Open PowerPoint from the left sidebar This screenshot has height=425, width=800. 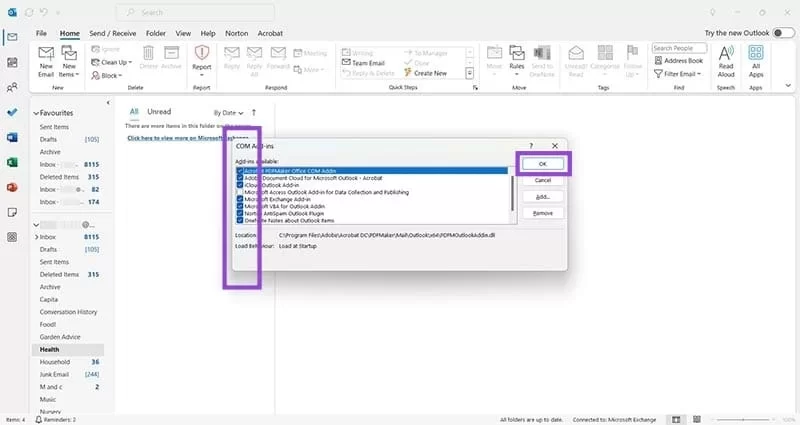point(12,187)
